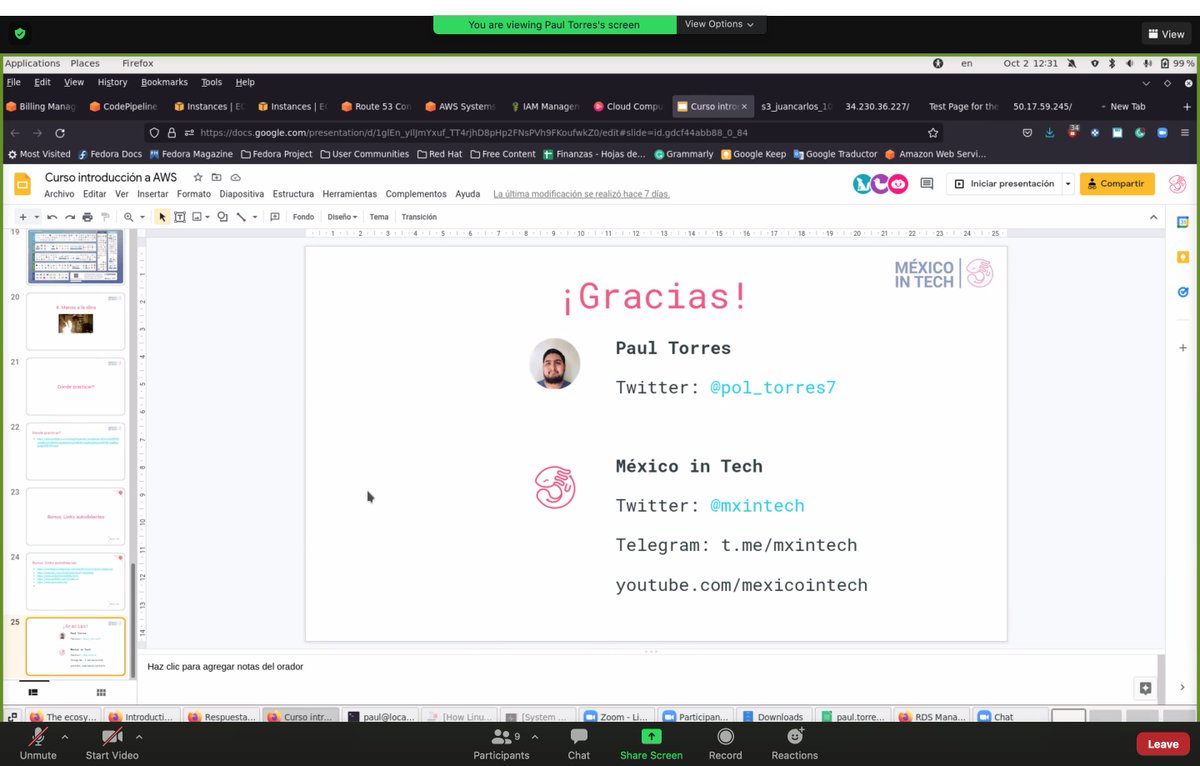The width and height of the screenshot is (1200, 766).
Task: Add a comment with the comment icon
Action: point(275,217)
